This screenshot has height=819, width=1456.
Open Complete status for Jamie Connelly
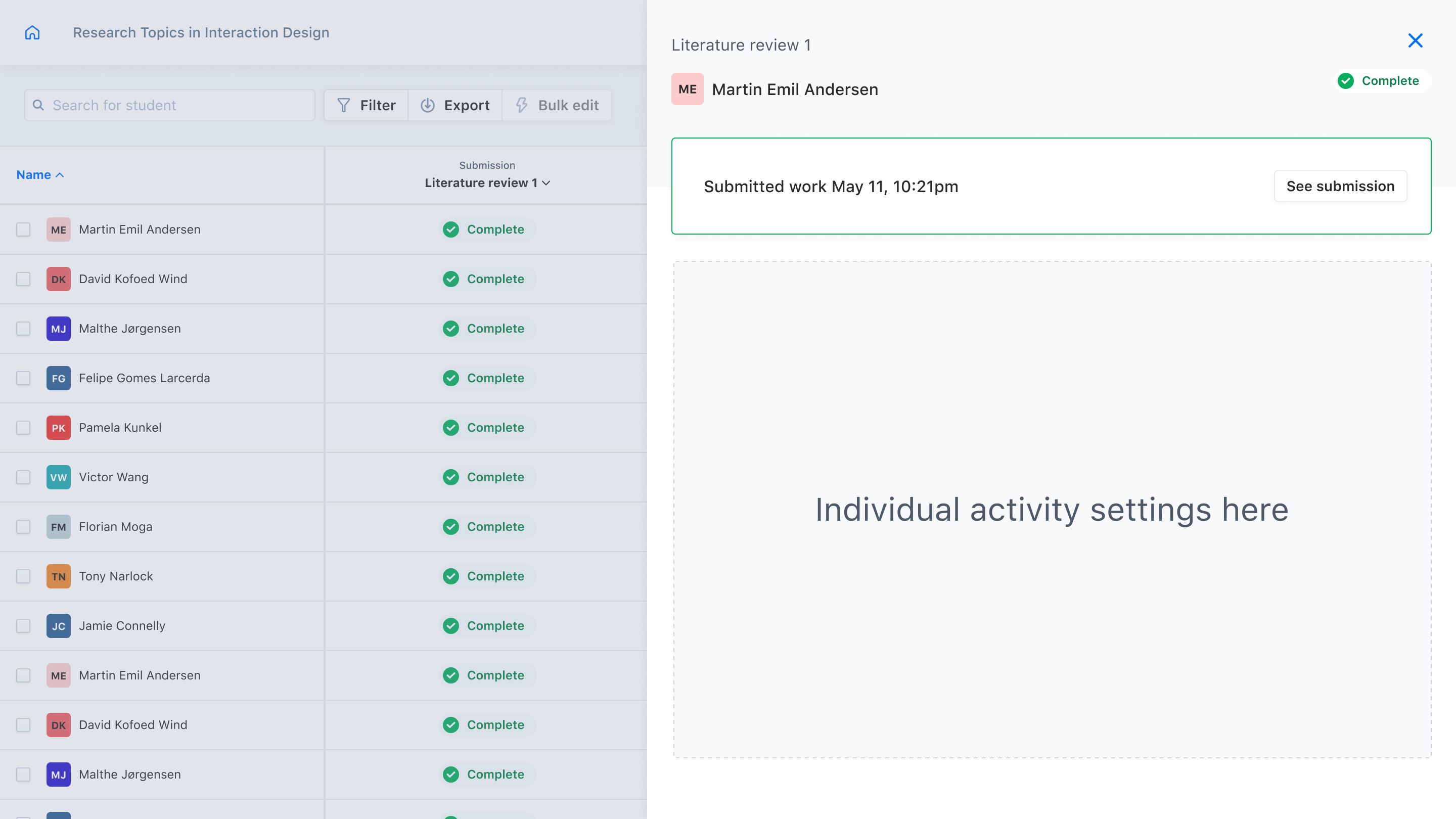coord(487,626)
